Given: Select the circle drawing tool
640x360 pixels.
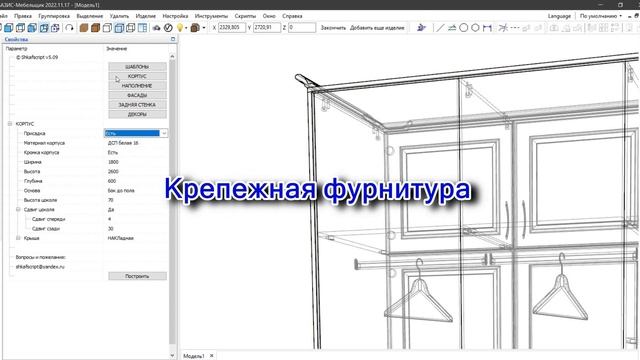Looking at the screenshot, I should pos(464,28).
